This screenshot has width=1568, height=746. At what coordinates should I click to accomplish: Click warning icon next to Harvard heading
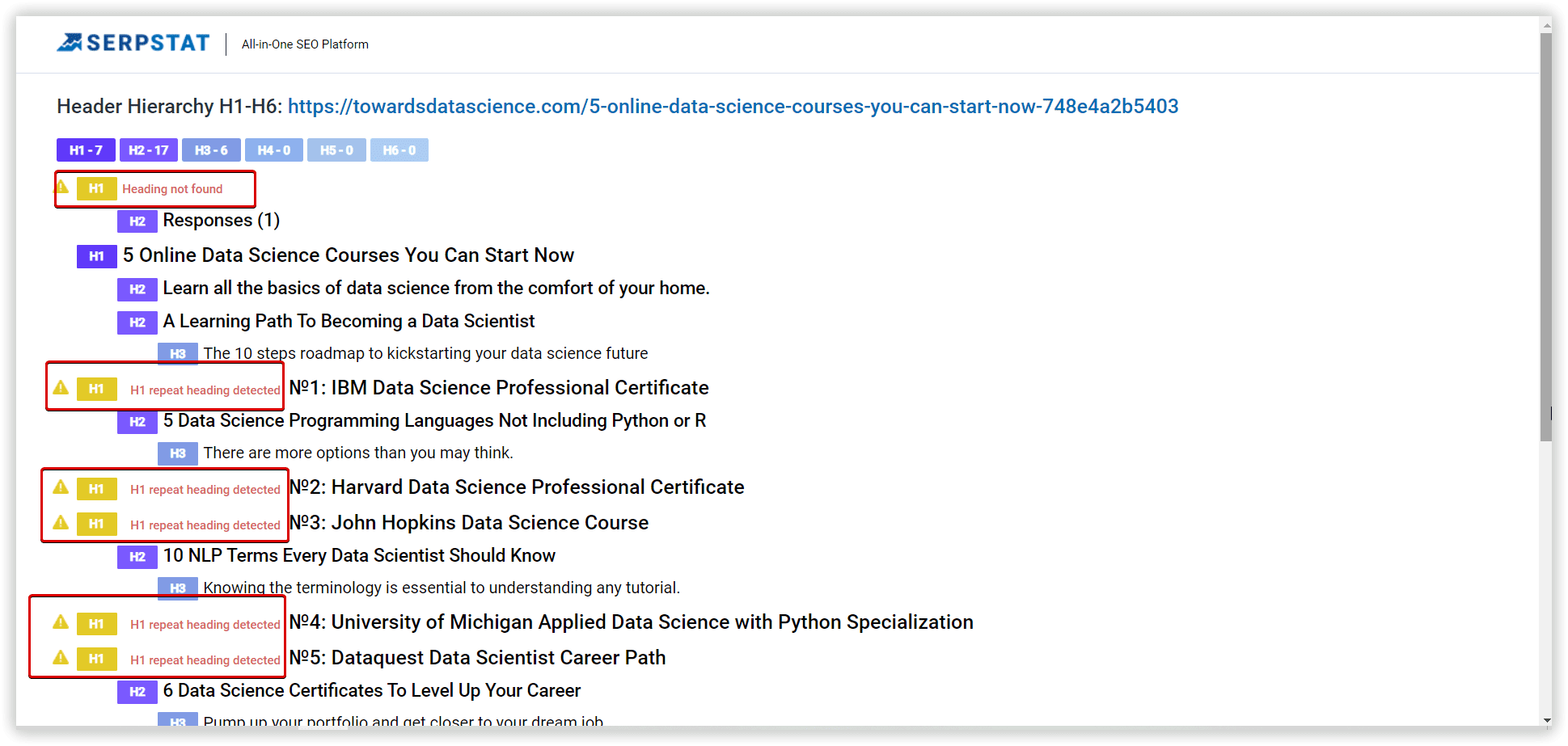click(61, 487)
